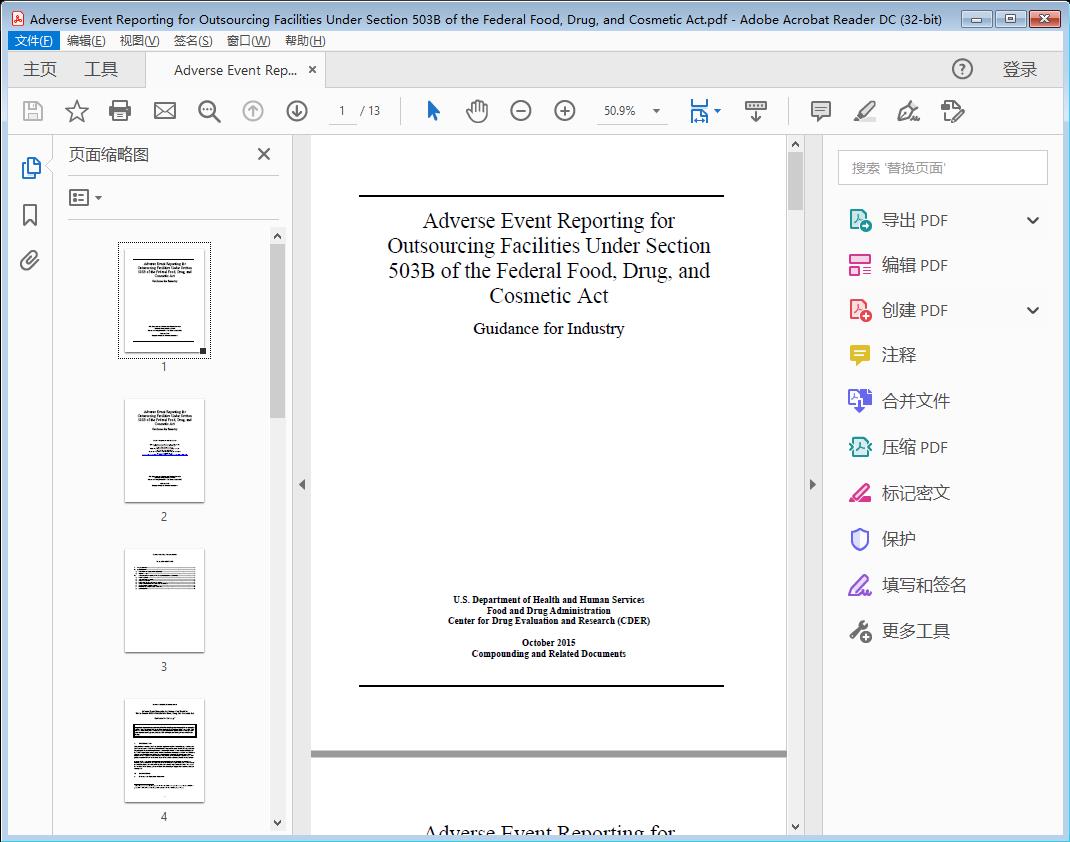Toggle scrolling page display mode
Viewport: 1070px width, 842px height.
[755, 111]
